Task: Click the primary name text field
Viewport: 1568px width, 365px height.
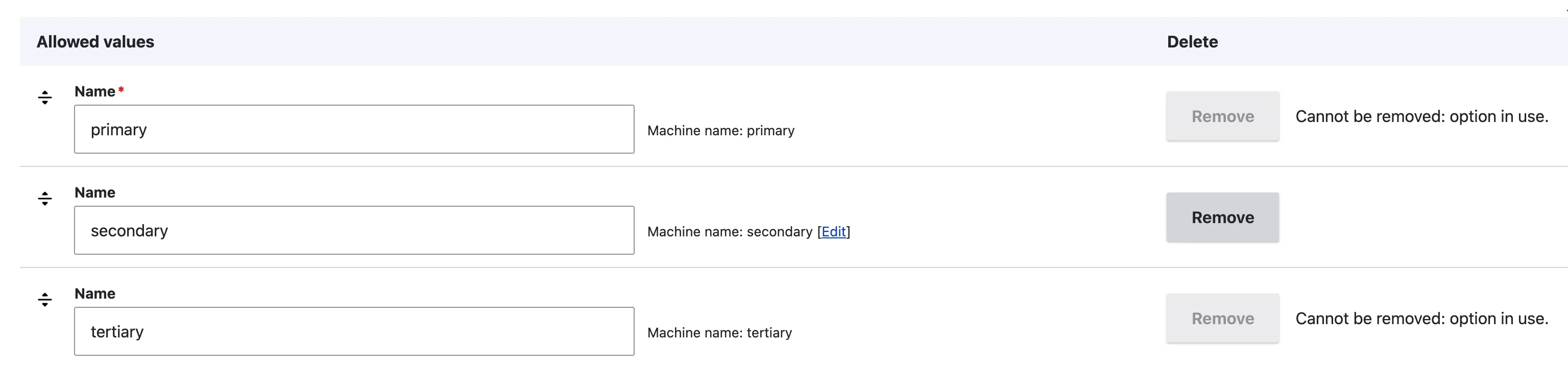Action: coord(354,129)
